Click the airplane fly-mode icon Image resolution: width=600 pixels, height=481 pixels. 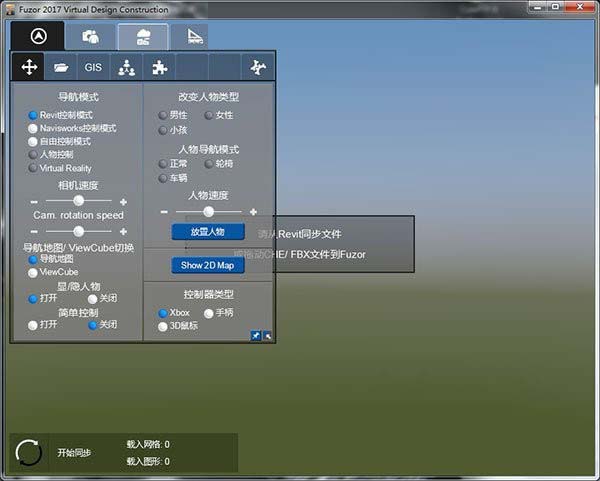tap(258, 67)
